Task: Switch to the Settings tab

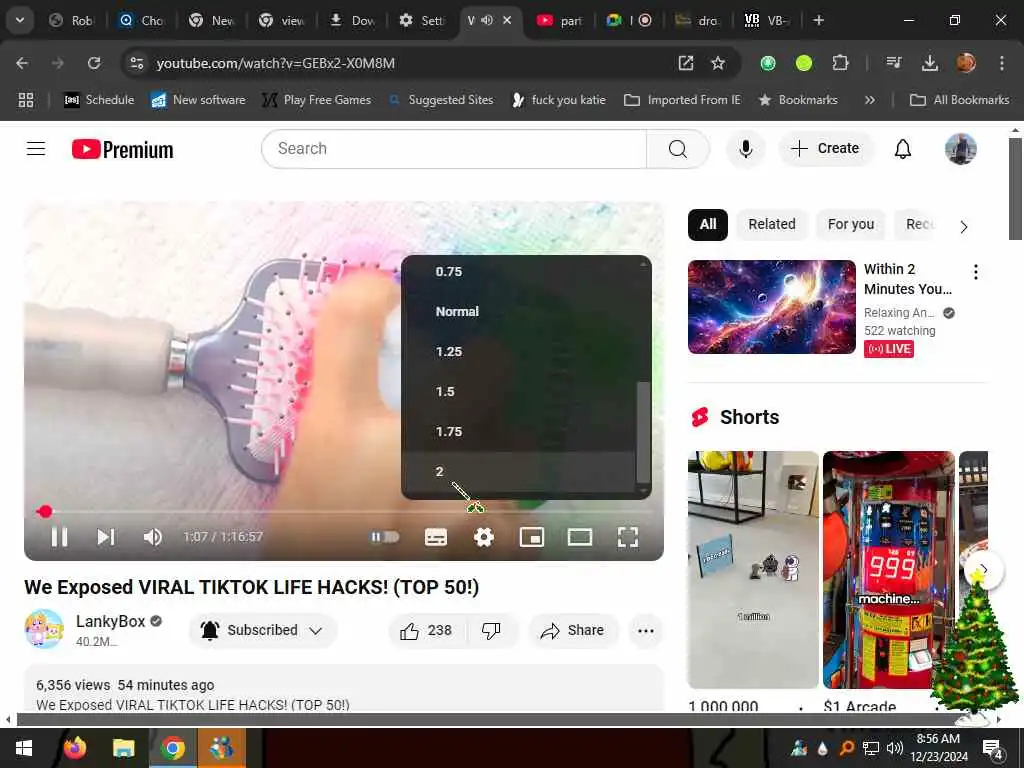Action: [x=422, y=21]
